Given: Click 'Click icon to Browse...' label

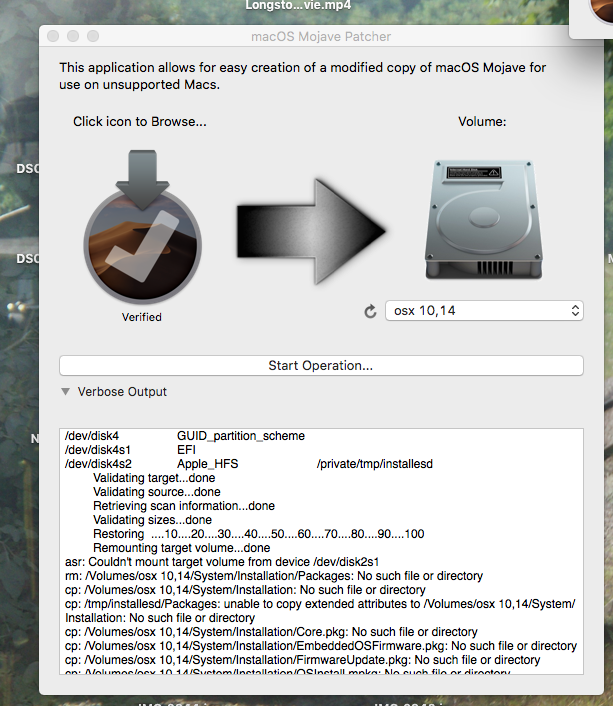Looking at the screenshot, I should click(x=140, y=122).
